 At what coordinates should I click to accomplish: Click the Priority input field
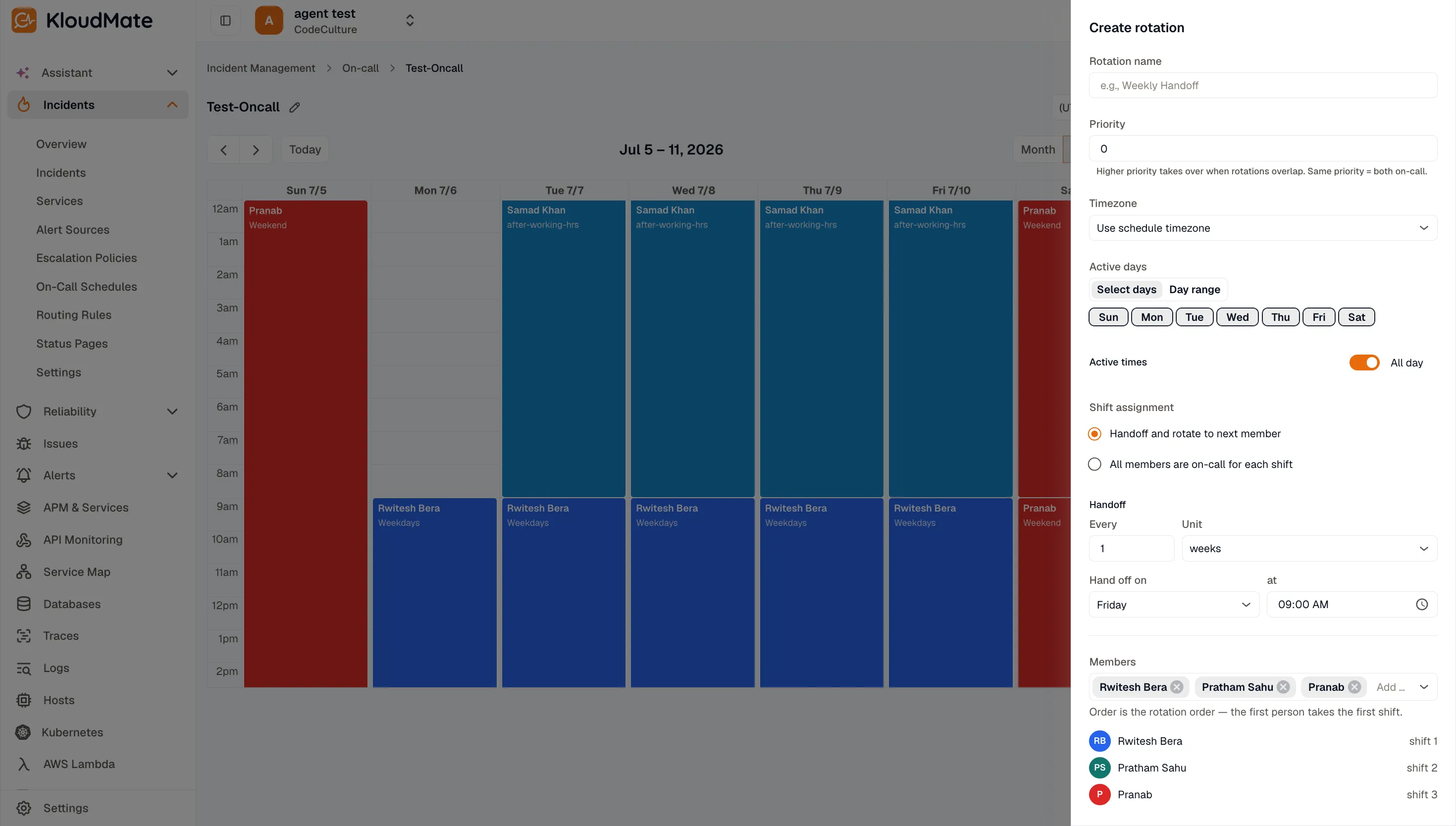1262,149
